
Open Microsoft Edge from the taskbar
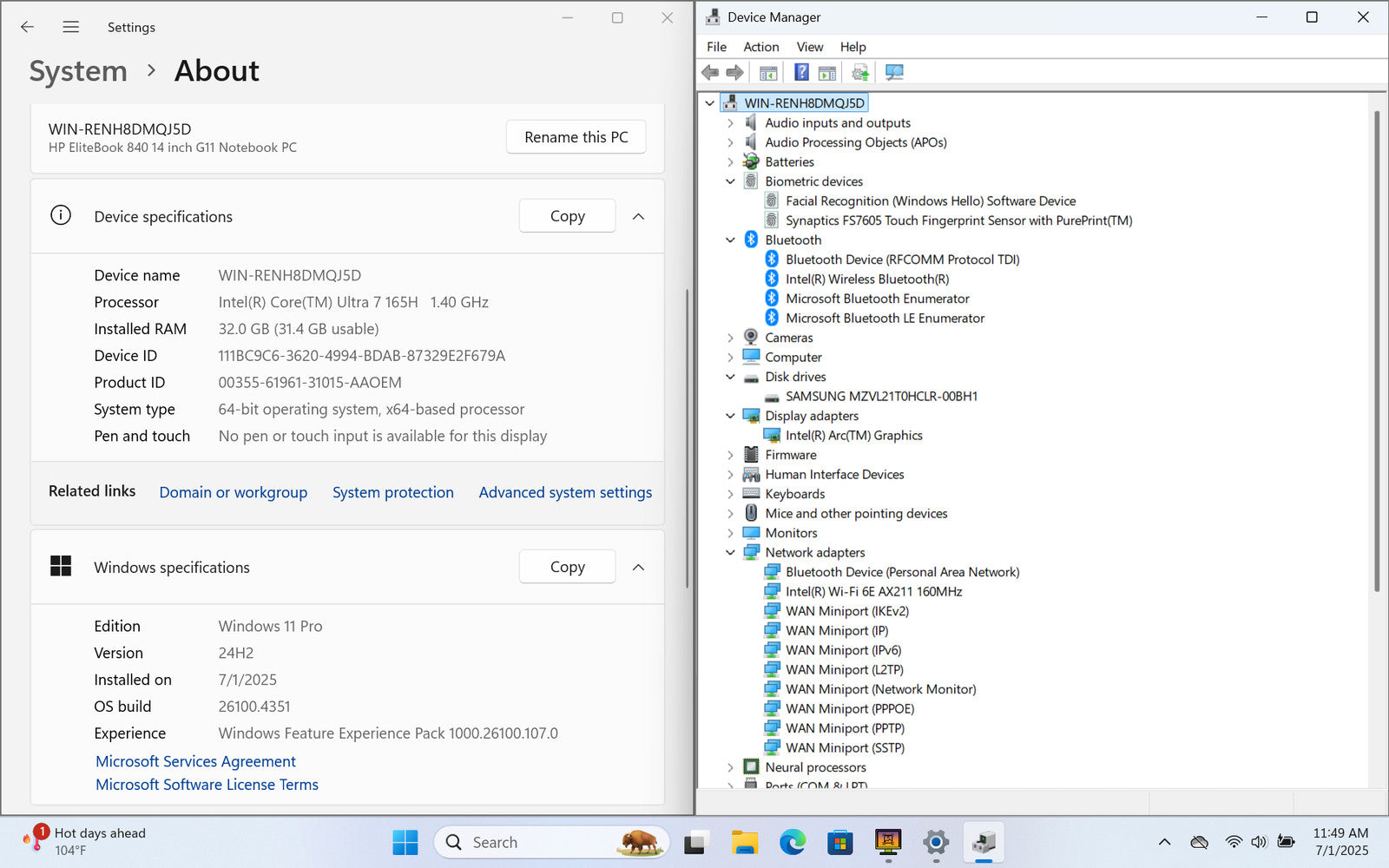pyautogui.click(x=792, y=842)
